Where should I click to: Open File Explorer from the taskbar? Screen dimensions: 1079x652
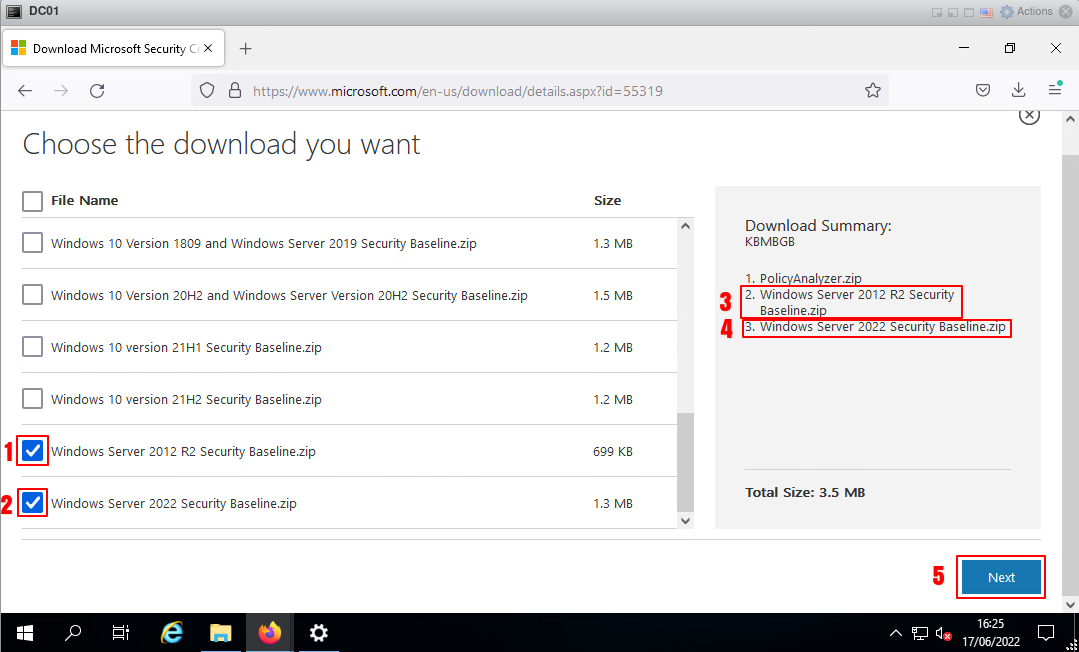221,632
